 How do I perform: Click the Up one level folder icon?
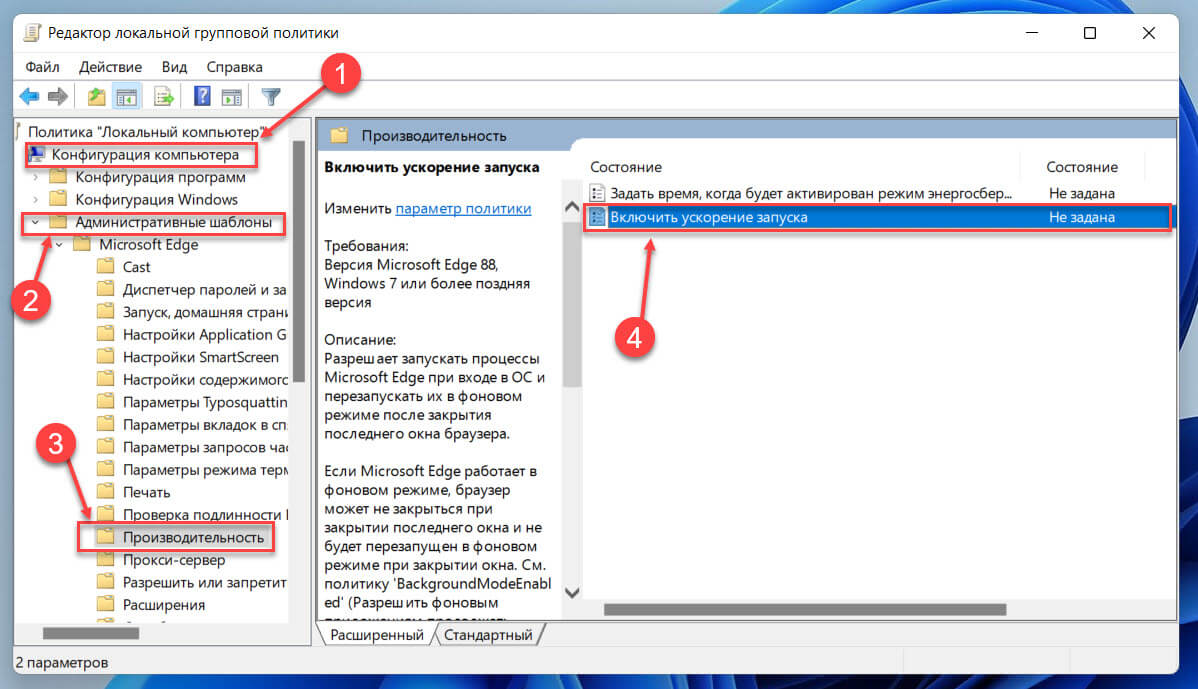pyautogui.click(x=96, y=97)
